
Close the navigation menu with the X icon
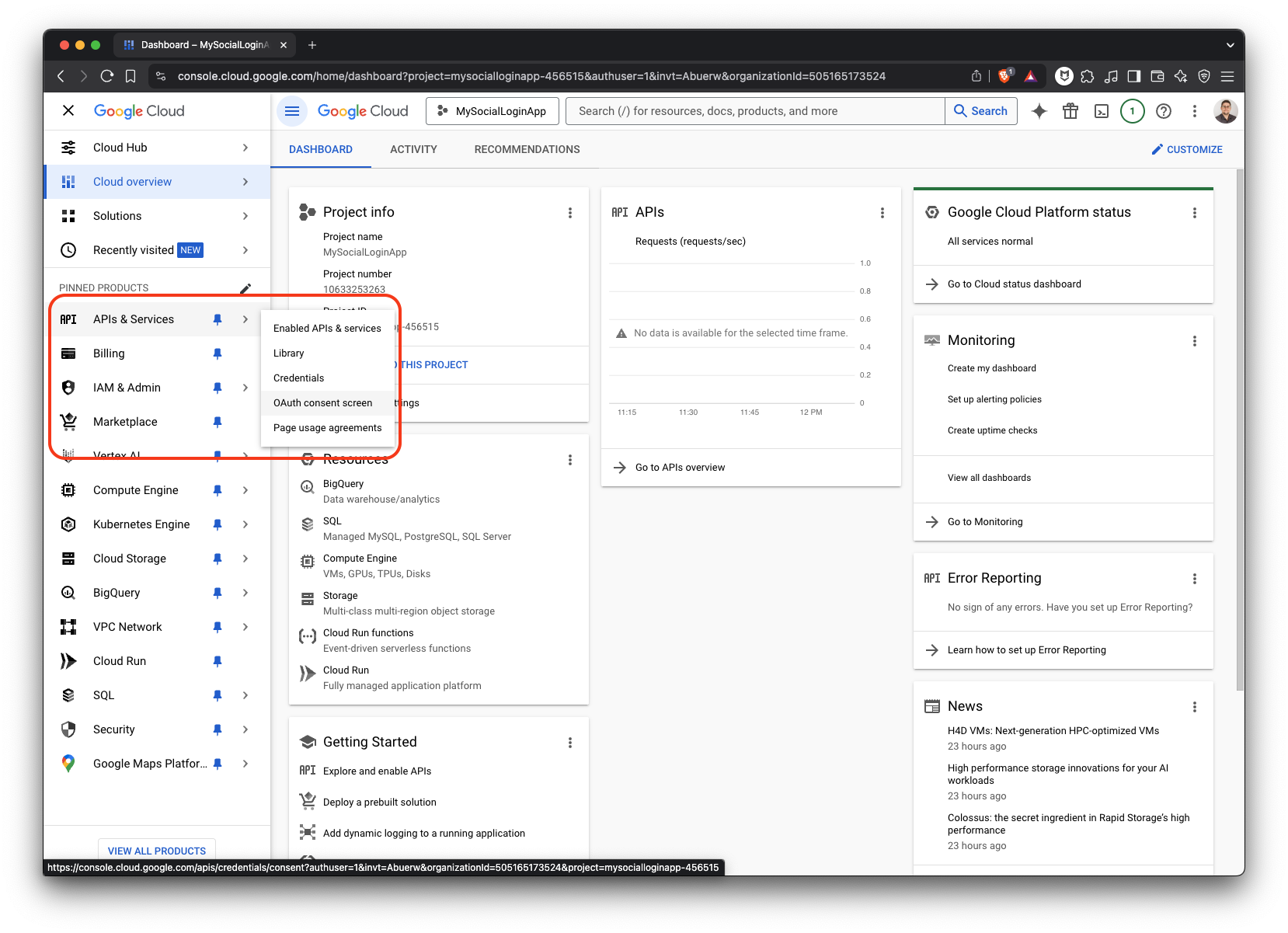point(68,110)
